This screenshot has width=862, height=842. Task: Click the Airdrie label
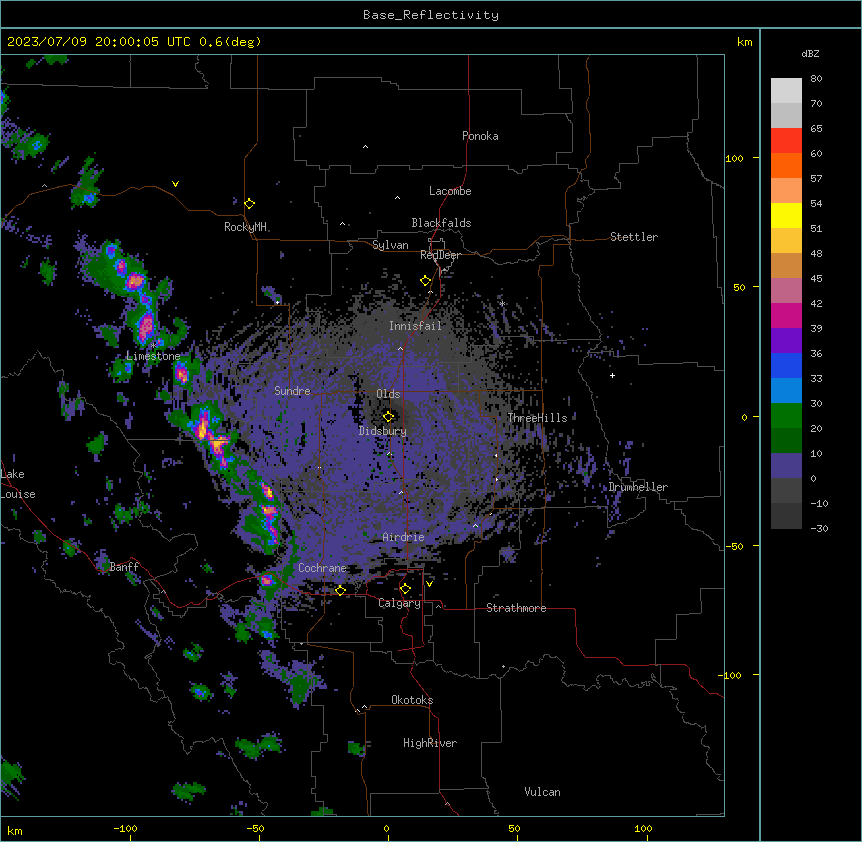[x=404, y=537]
